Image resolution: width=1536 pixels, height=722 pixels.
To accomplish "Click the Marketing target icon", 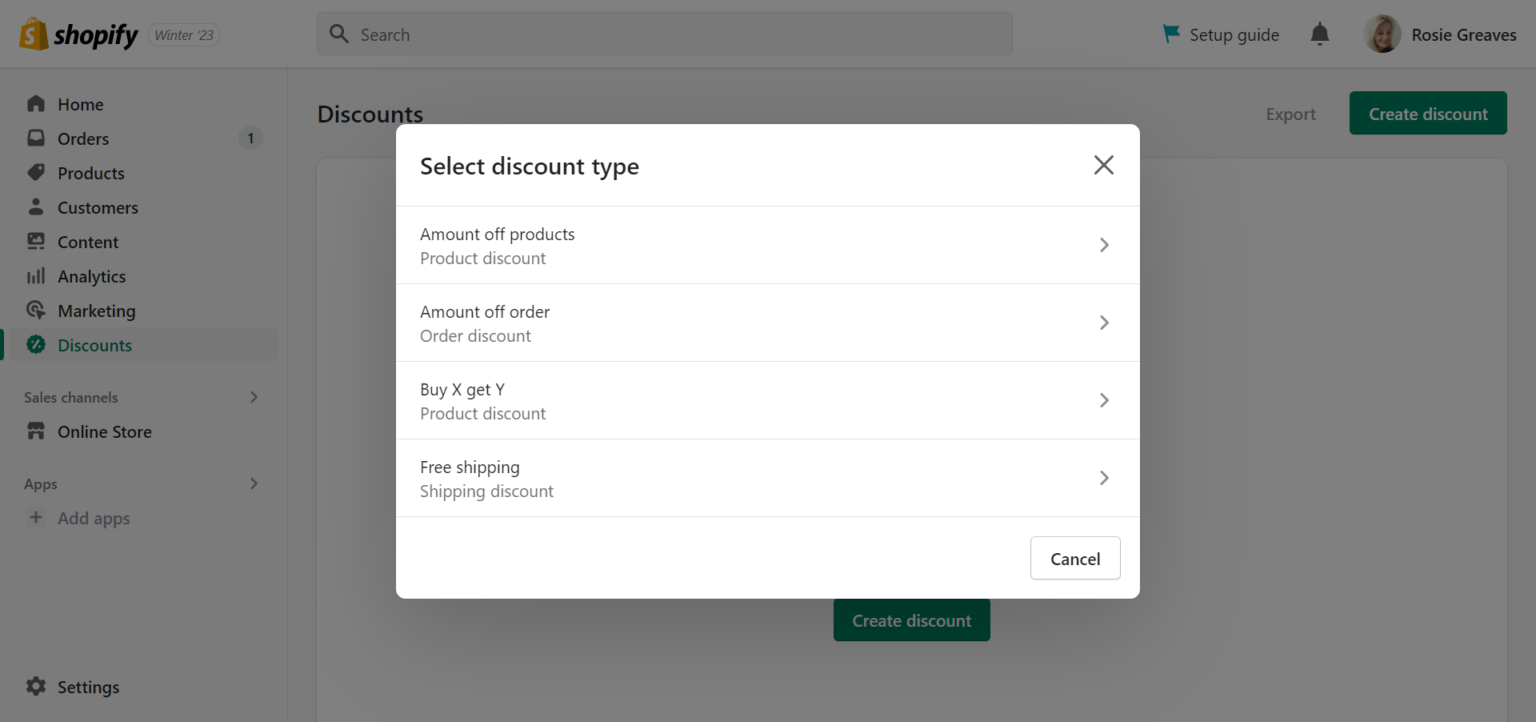I will pyautogui.click(x=36, y=311).
